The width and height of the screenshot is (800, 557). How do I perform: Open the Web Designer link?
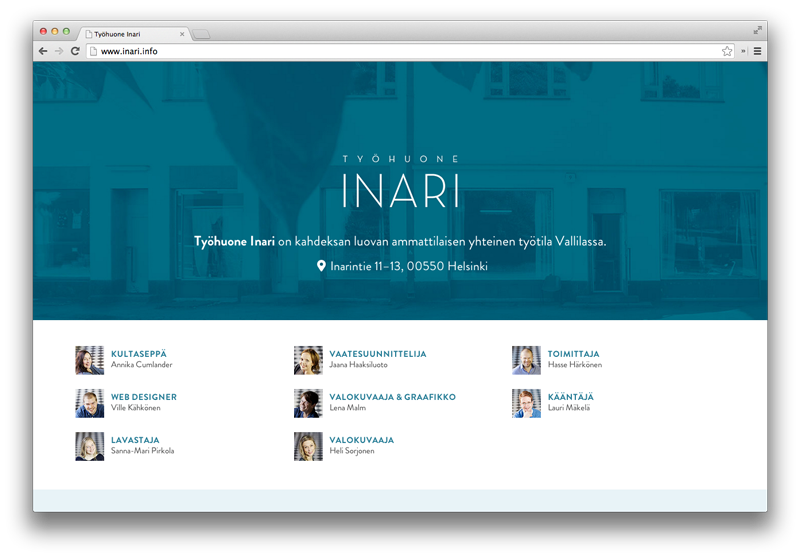tap(143, 397)
